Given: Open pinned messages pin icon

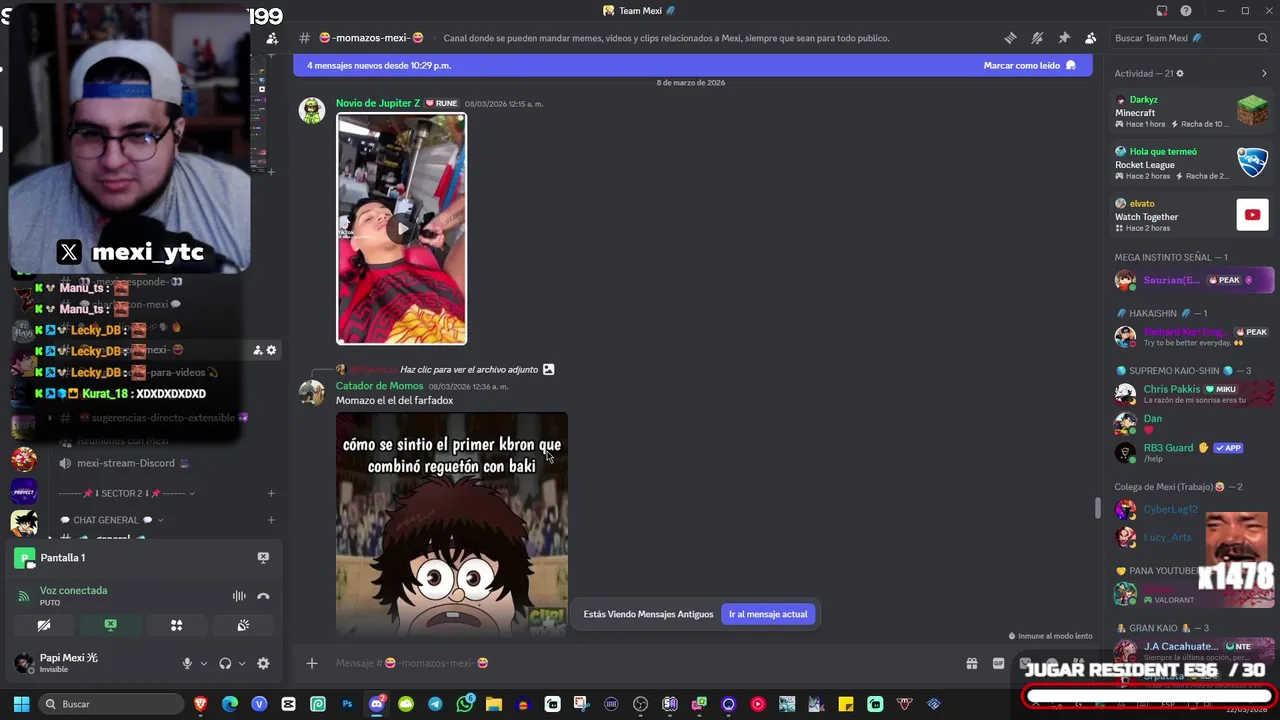Looking at the screenshot, I should (x=1064, y=38).
